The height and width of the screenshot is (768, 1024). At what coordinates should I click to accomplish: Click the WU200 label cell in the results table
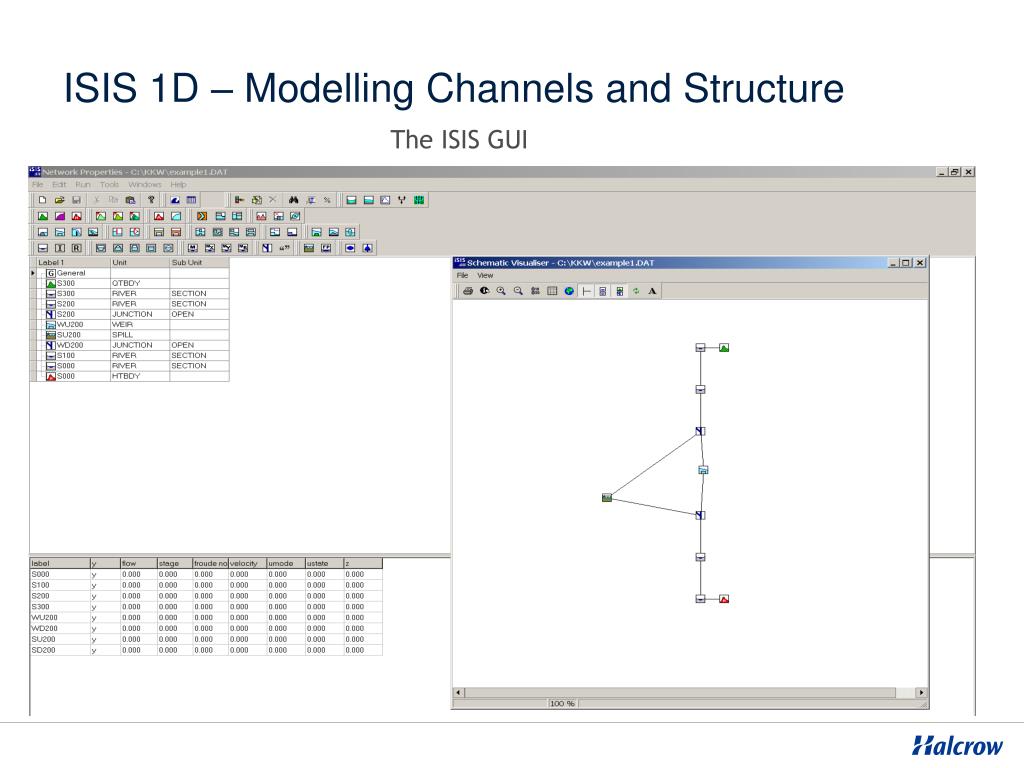pyautogui.click(x=59, y=618)
